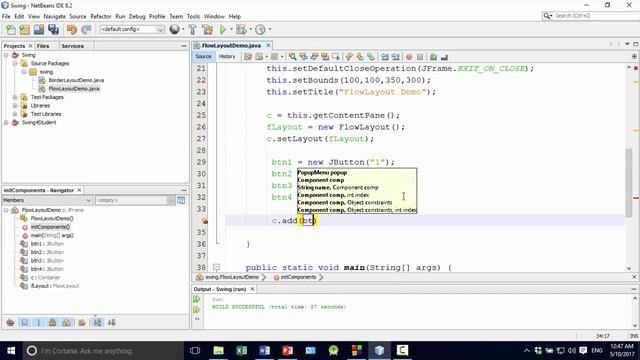Open the Windows Start menu
Viewport: 640px width, 360px height.
(x=11, y=351)
